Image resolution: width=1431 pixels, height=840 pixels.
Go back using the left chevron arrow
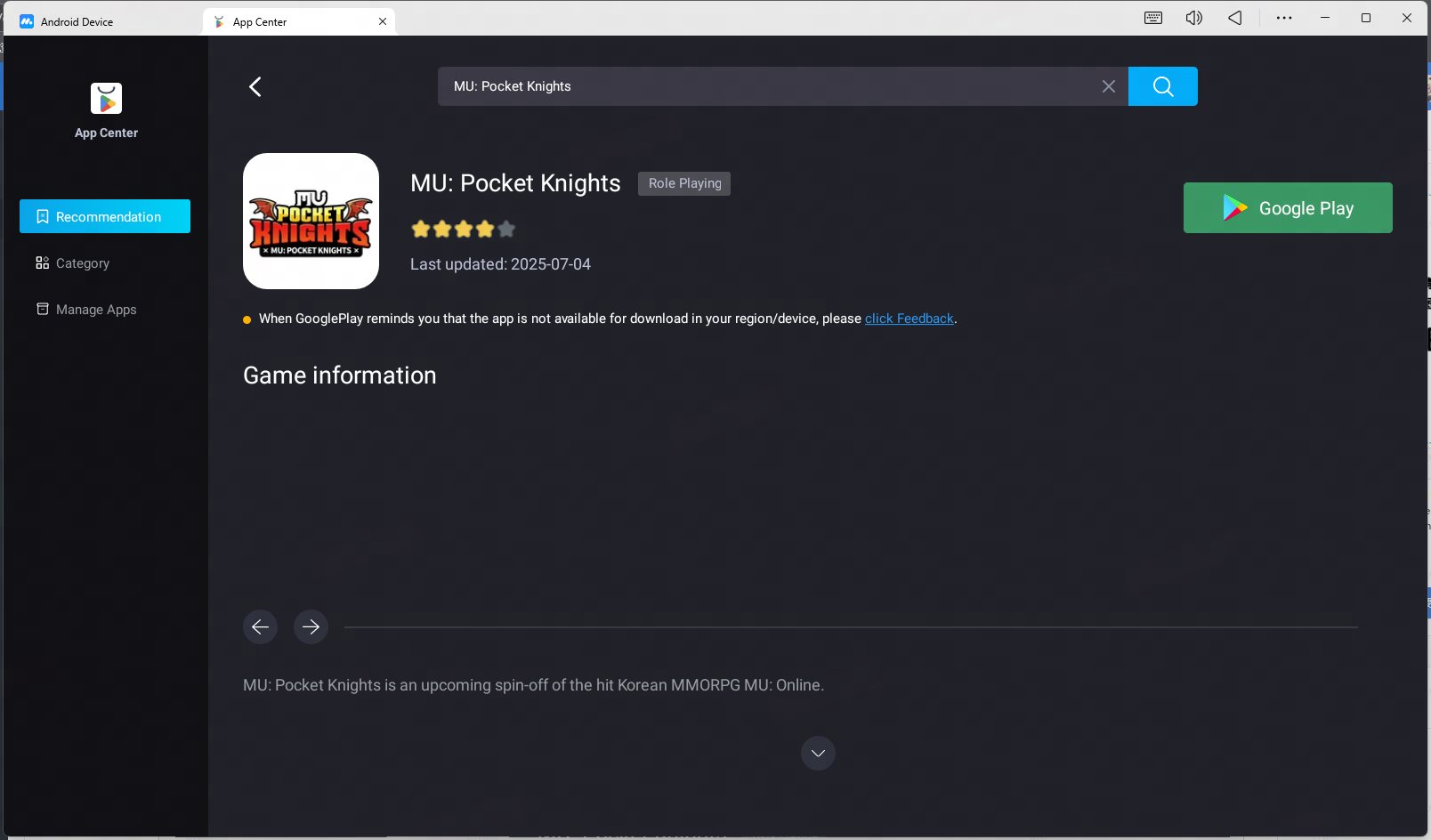click(x=255, y=86)
